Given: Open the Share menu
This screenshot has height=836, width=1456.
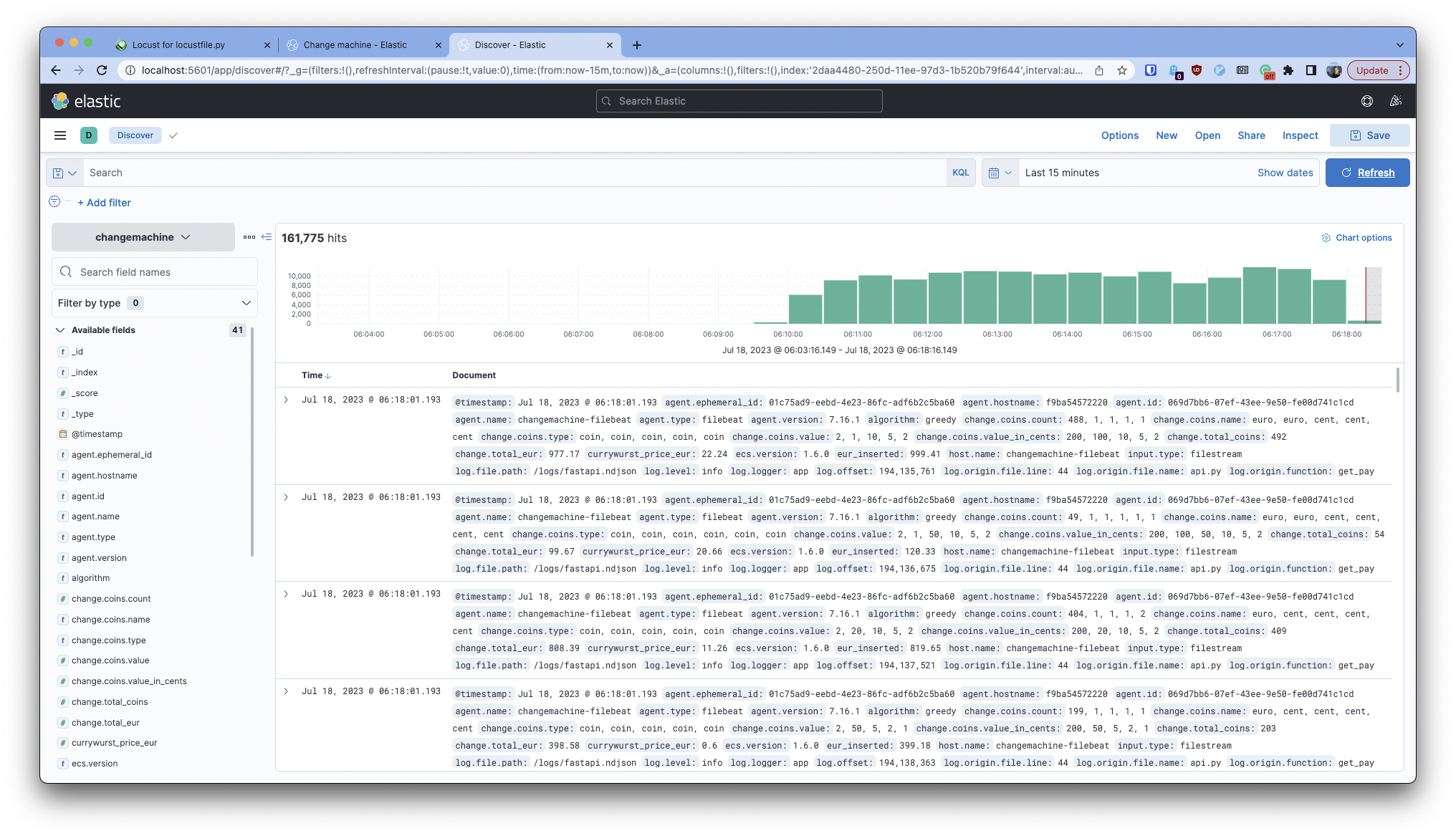Looking at the screenshot, I should point(1251,135).
